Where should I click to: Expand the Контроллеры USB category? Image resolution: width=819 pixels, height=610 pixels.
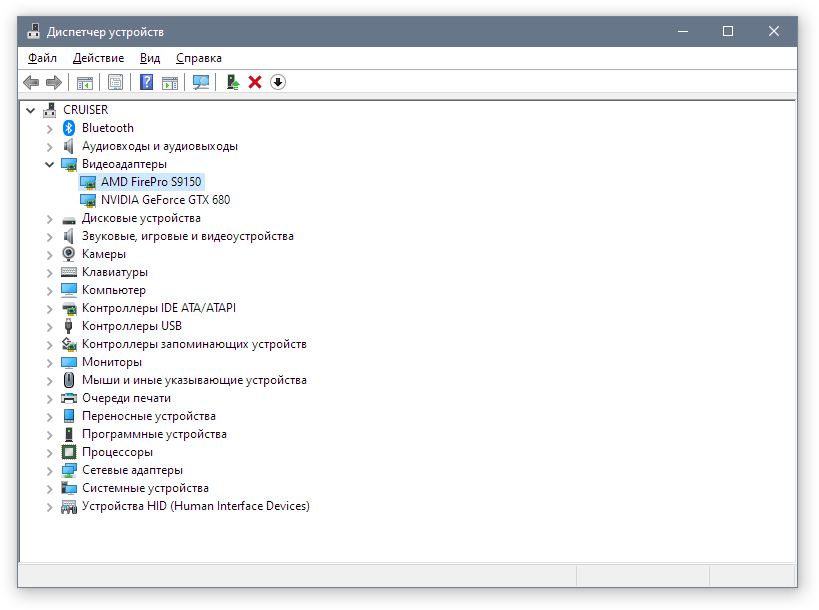[49, 325]
